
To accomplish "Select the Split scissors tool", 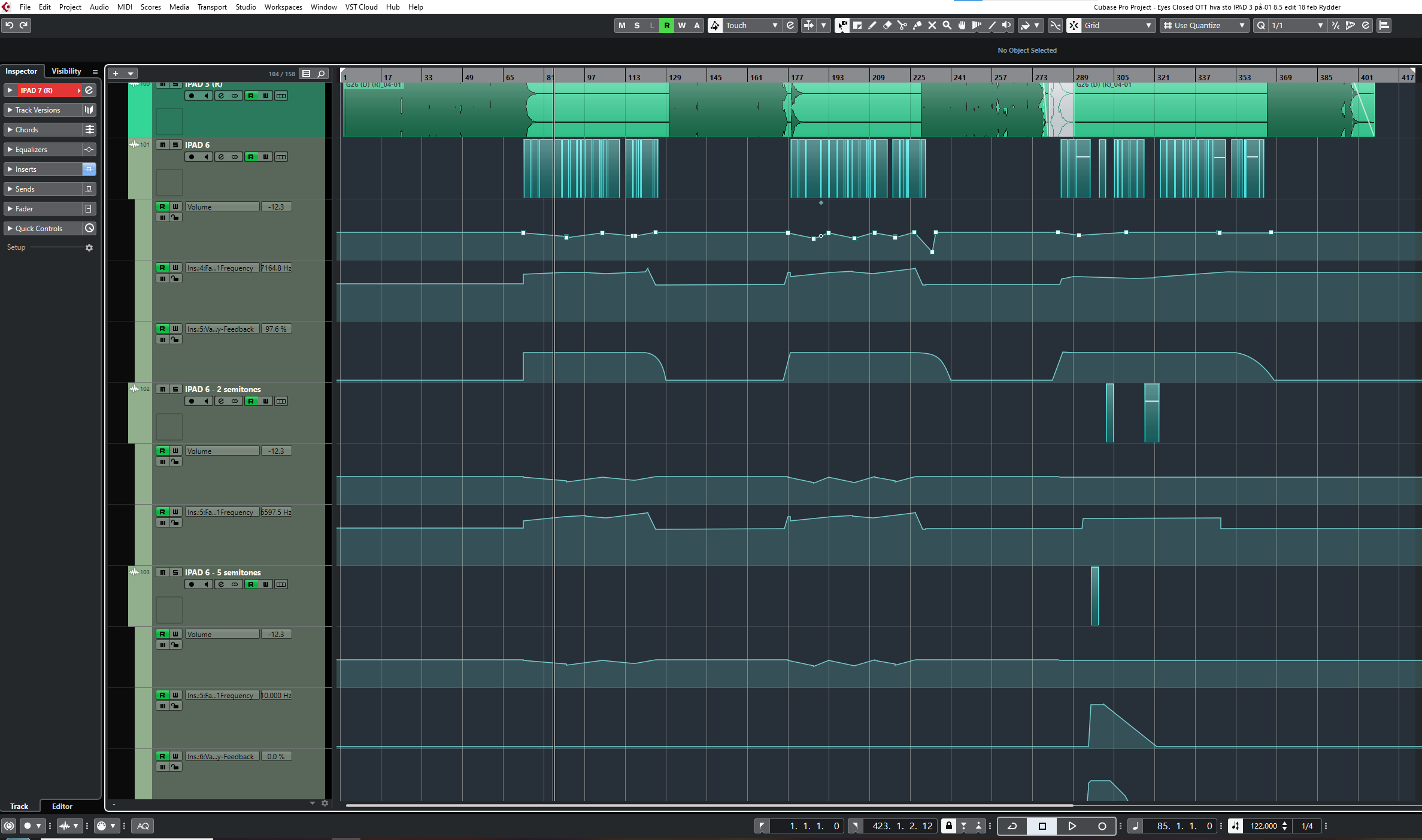I will tap(902, 25).
